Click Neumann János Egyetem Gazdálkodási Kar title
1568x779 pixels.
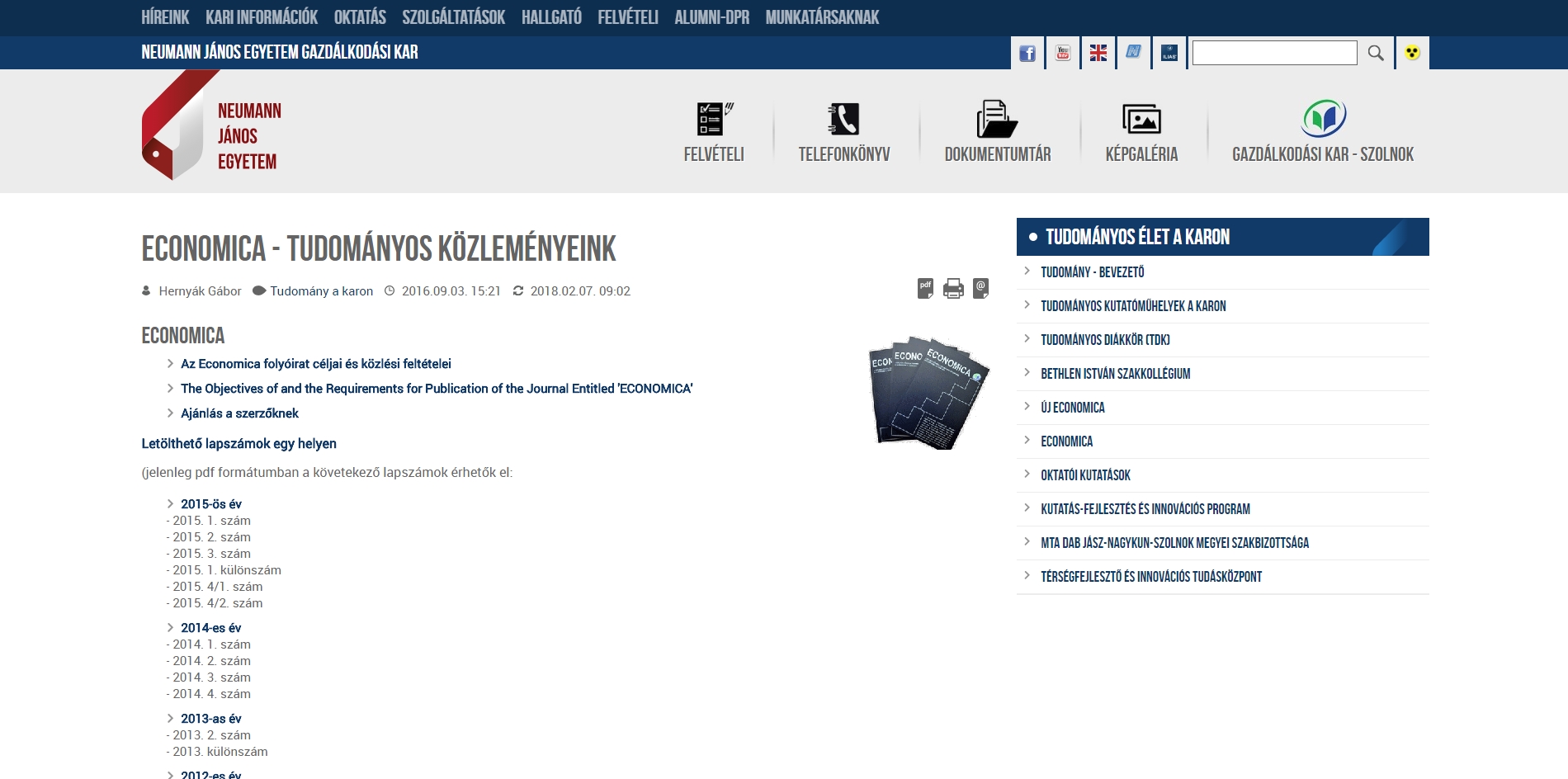point(280,52)
